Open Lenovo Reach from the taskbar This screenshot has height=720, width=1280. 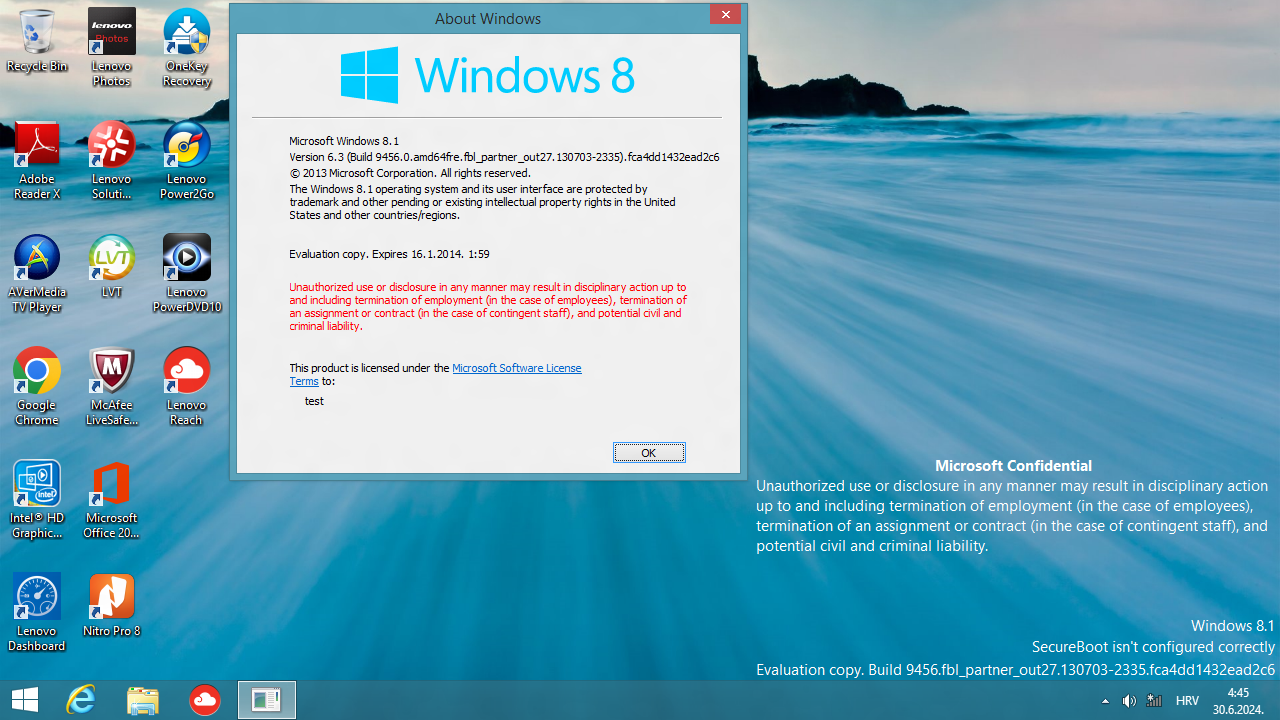(205, 700)
